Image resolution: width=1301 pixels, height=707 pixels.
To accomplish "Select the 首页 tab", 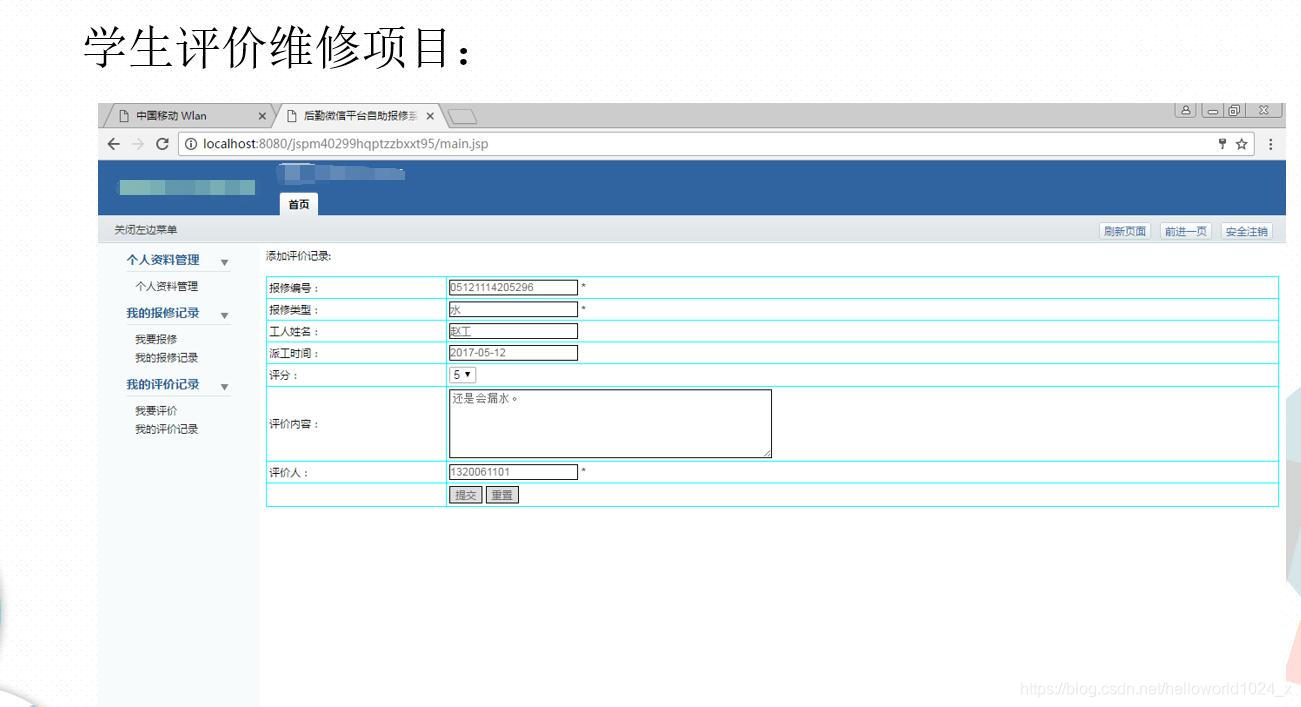I will click(x=299, y=204).
